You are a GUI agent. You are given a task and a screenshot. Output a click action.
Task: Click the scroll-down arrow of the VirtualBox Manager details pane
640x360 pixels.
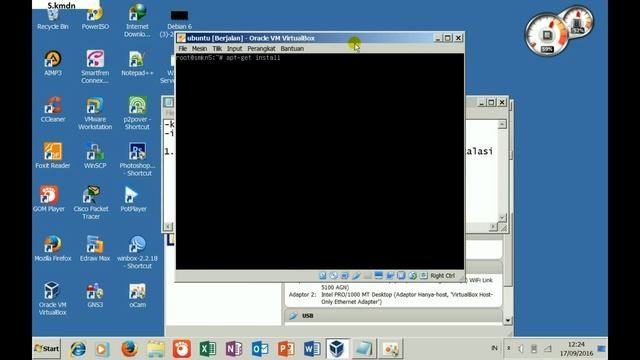coord(508,320)
